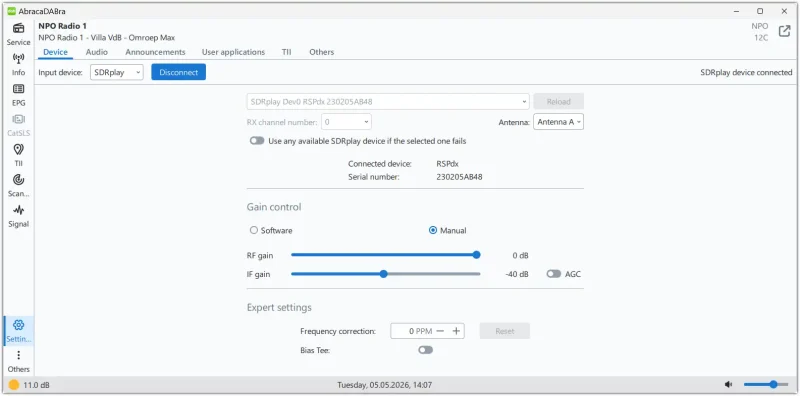This screenshot has height=396, width=800.
Task: Click the Connected device RSPdx value
Action: 447,164
